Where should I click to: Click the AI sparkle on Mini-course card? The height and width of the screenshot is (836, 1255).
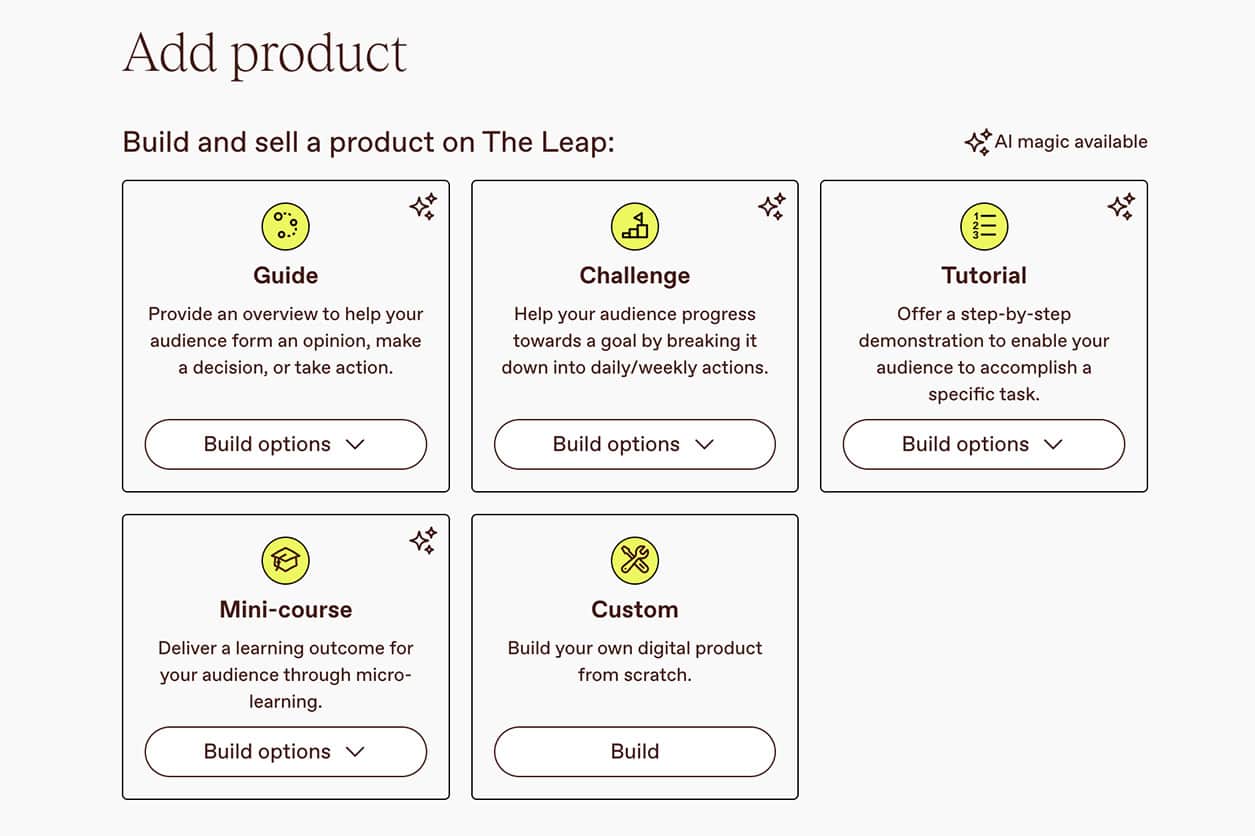click(x=423, y=541)
